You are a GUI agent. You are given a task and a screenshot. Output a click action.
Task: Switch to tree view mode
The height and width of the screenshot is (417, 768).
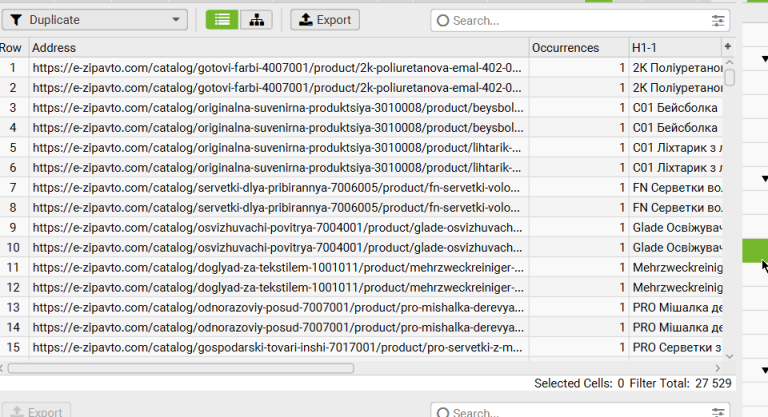(256, 20)
